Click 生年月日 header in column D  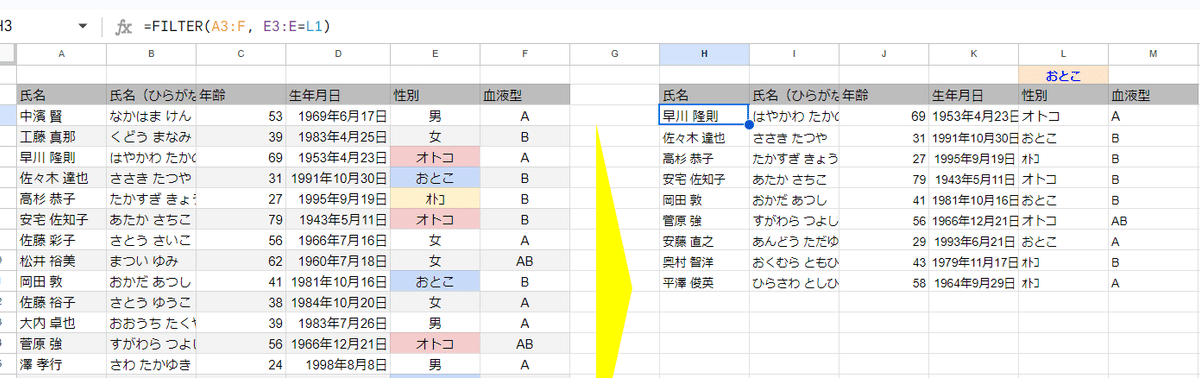(x=339, y=95)
